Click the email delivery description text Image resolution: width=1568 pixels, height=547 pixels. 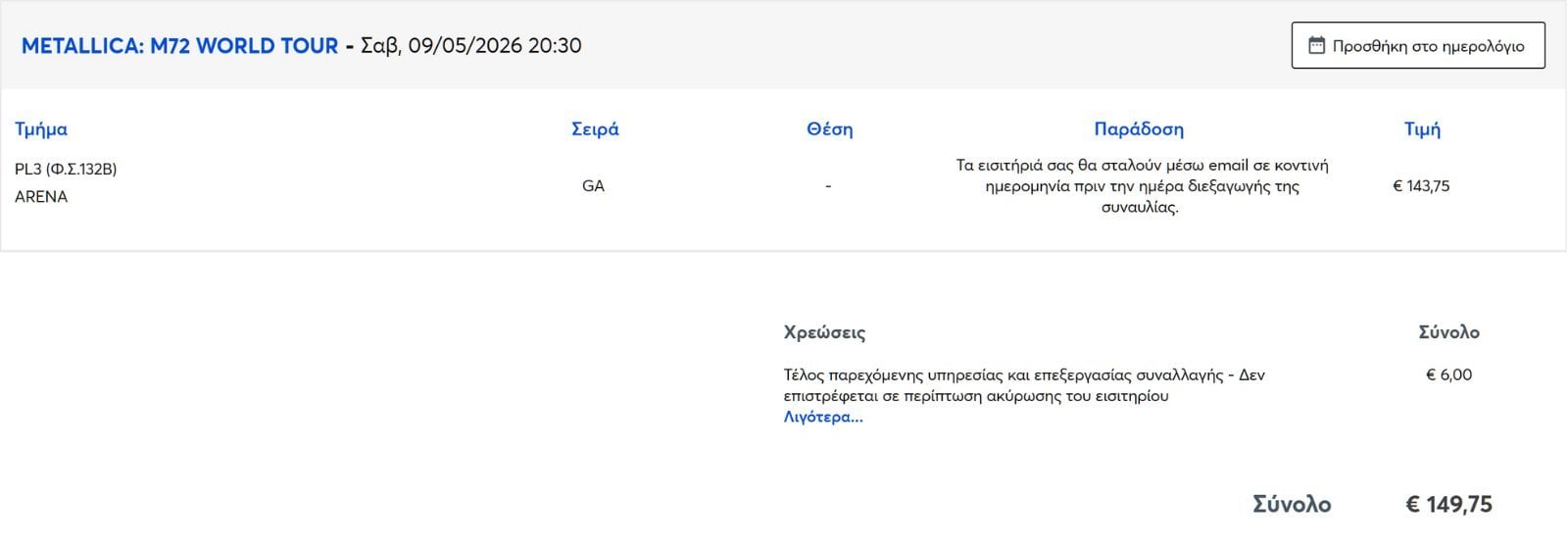click(1142, 186)
